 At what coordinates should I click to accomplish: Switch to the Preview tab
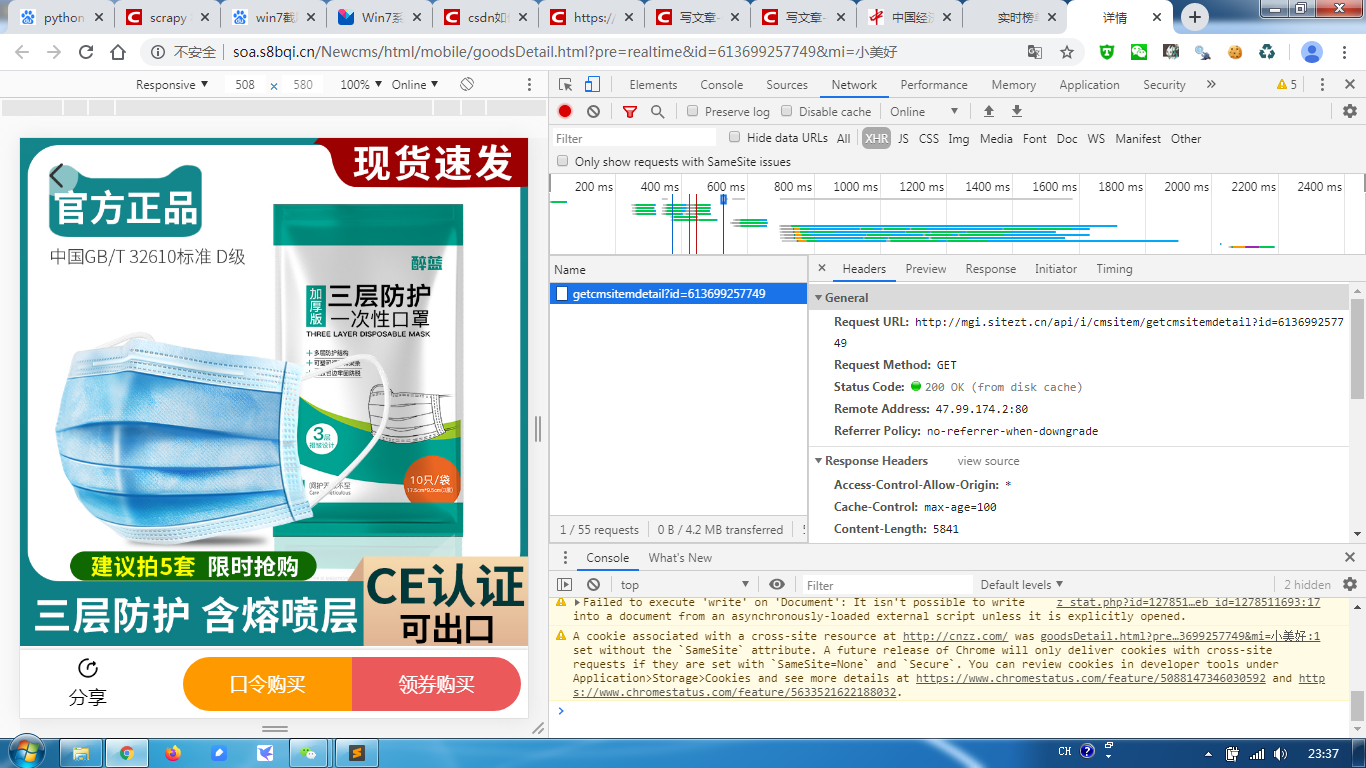(925, 268)
